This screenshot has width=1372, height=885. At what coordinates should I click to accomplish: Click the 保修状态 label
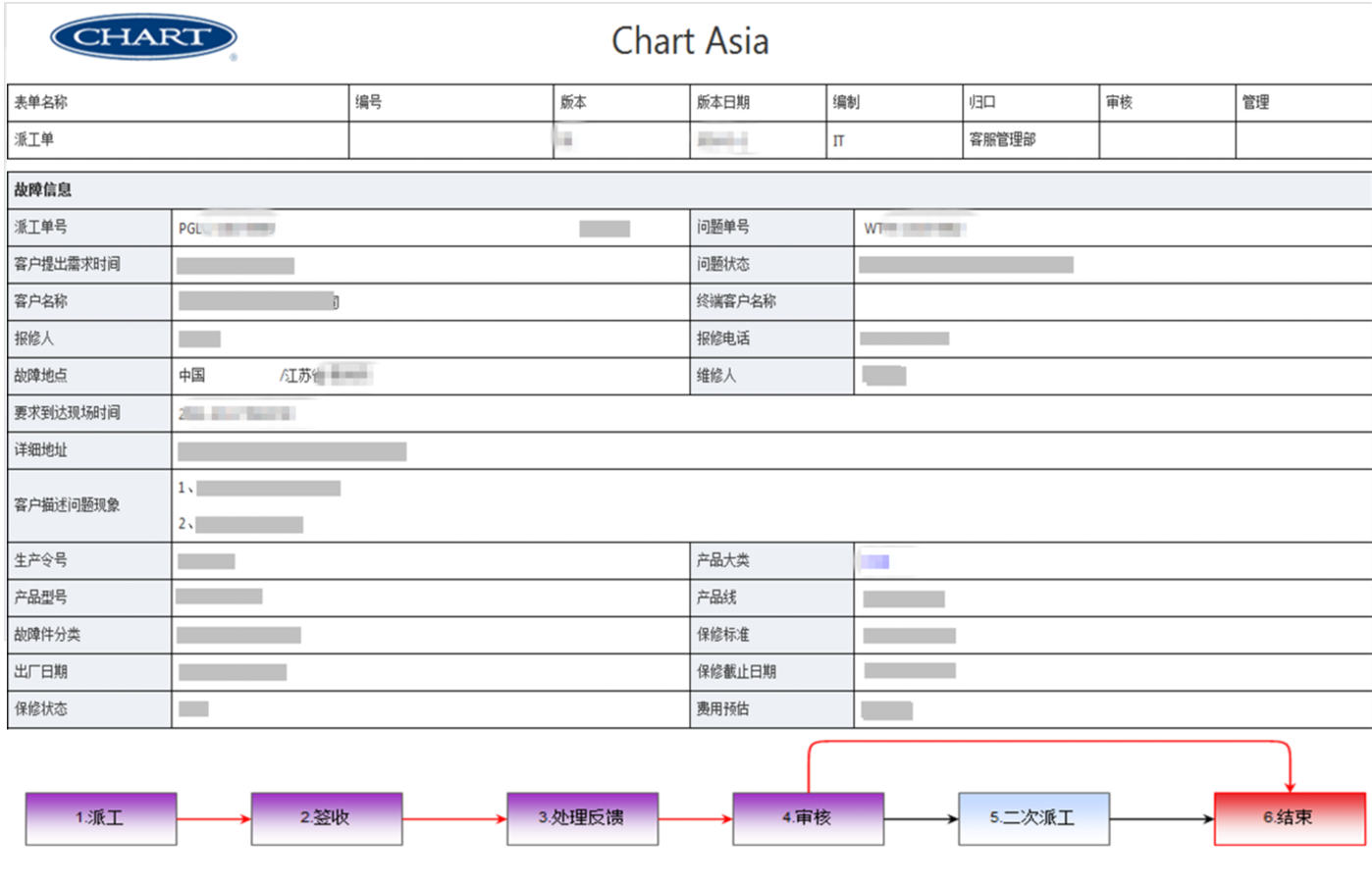pos(40,710)
